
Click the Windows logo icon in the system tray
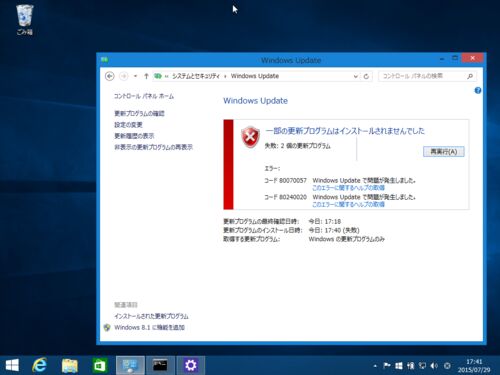399,366
